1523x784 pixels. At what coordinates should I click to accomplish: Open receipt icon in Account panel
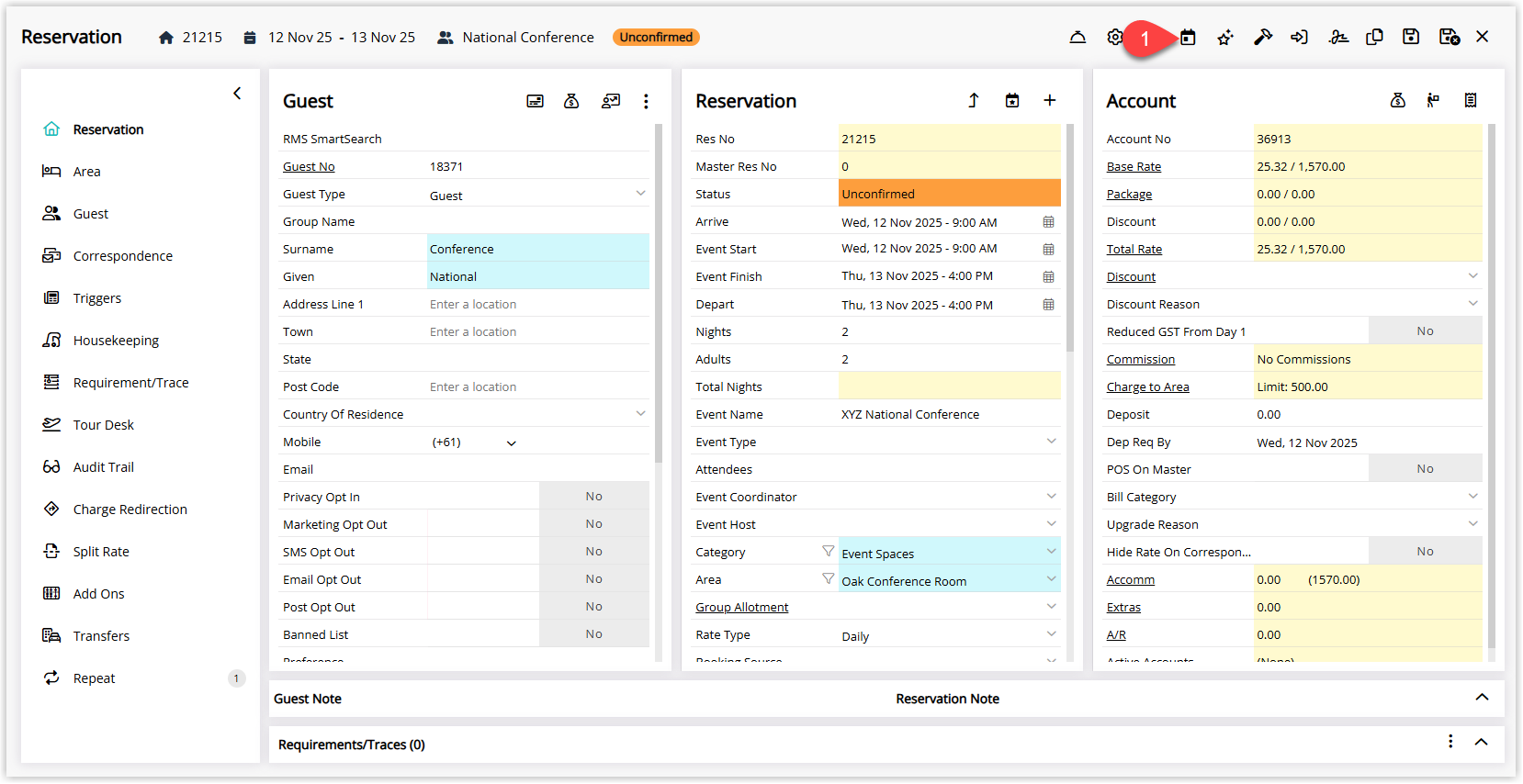pos(1471,101)
